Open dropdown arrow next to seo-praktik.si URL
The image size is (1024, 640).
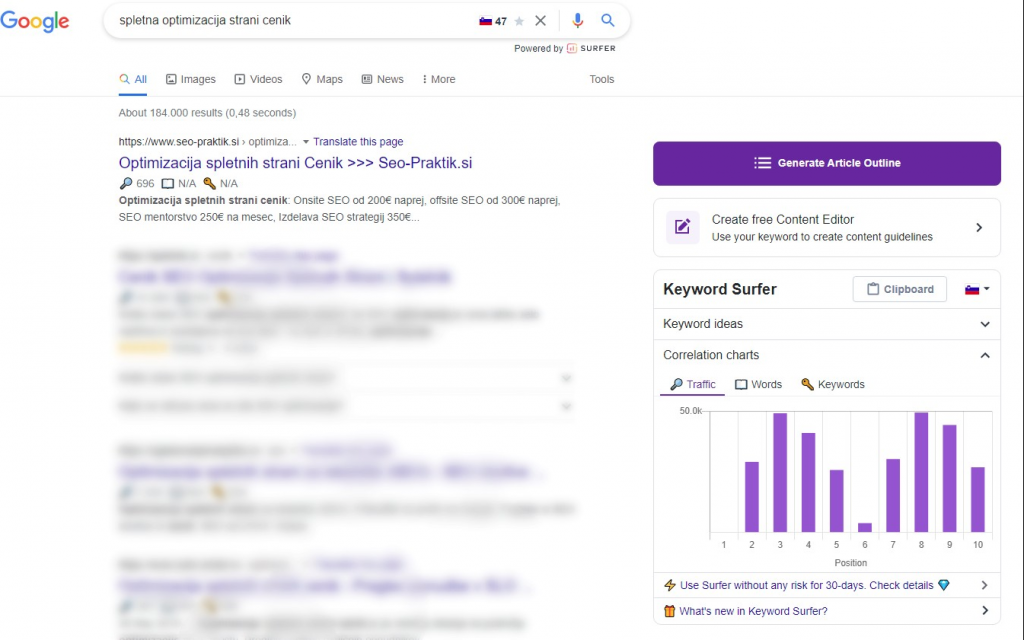pyautogui.click(x=306, y=142)
